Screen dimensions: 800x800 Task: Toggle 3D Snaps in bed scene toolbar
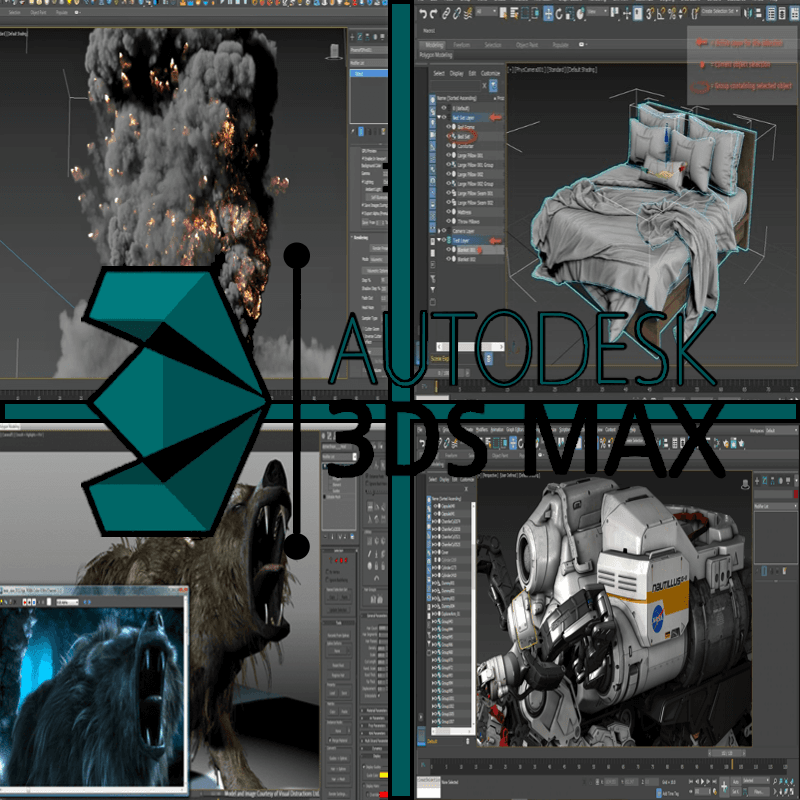point(649,14)
